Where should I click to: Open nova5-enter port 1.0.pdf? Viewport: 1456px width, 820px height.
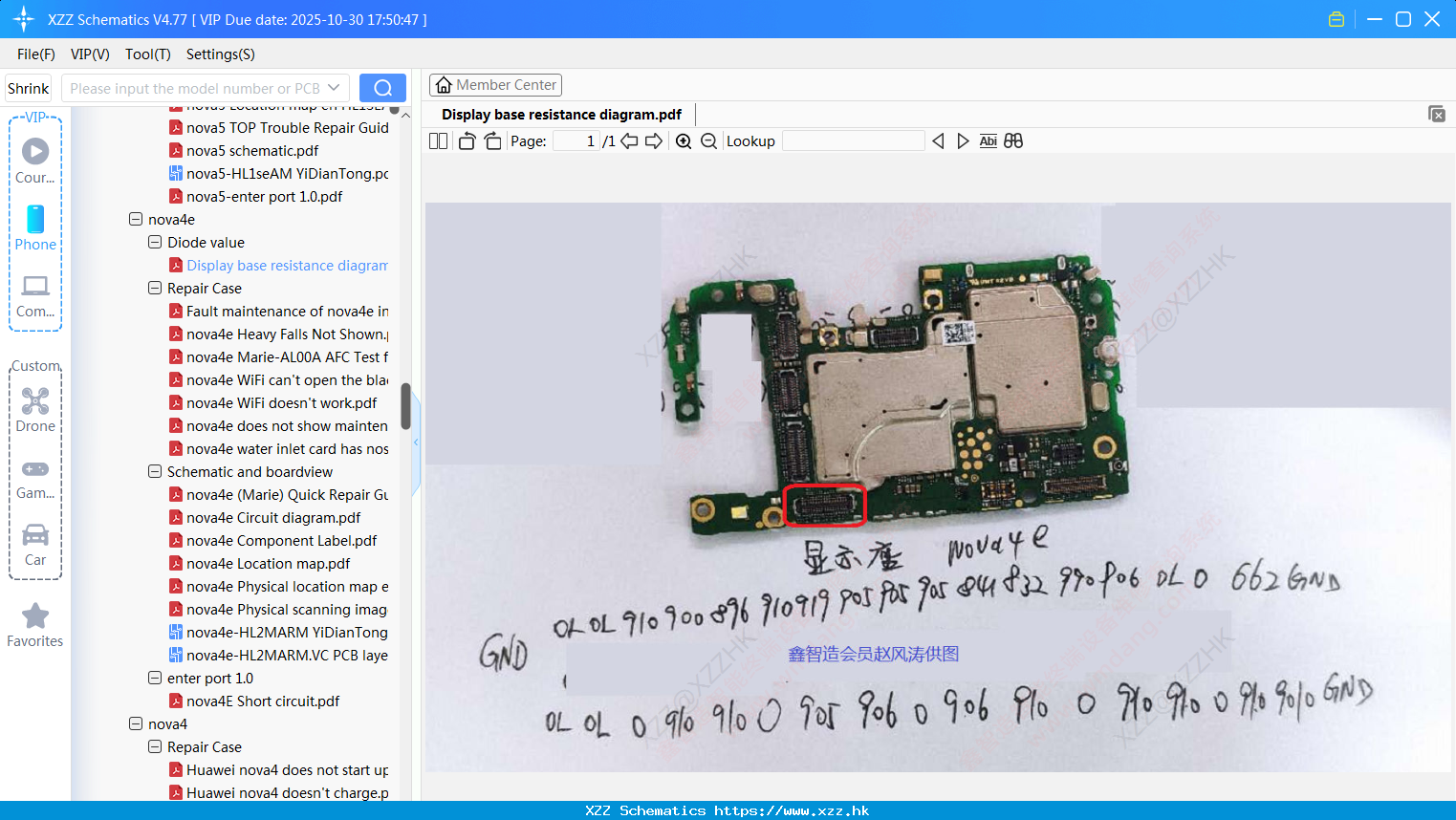(264, 197)
